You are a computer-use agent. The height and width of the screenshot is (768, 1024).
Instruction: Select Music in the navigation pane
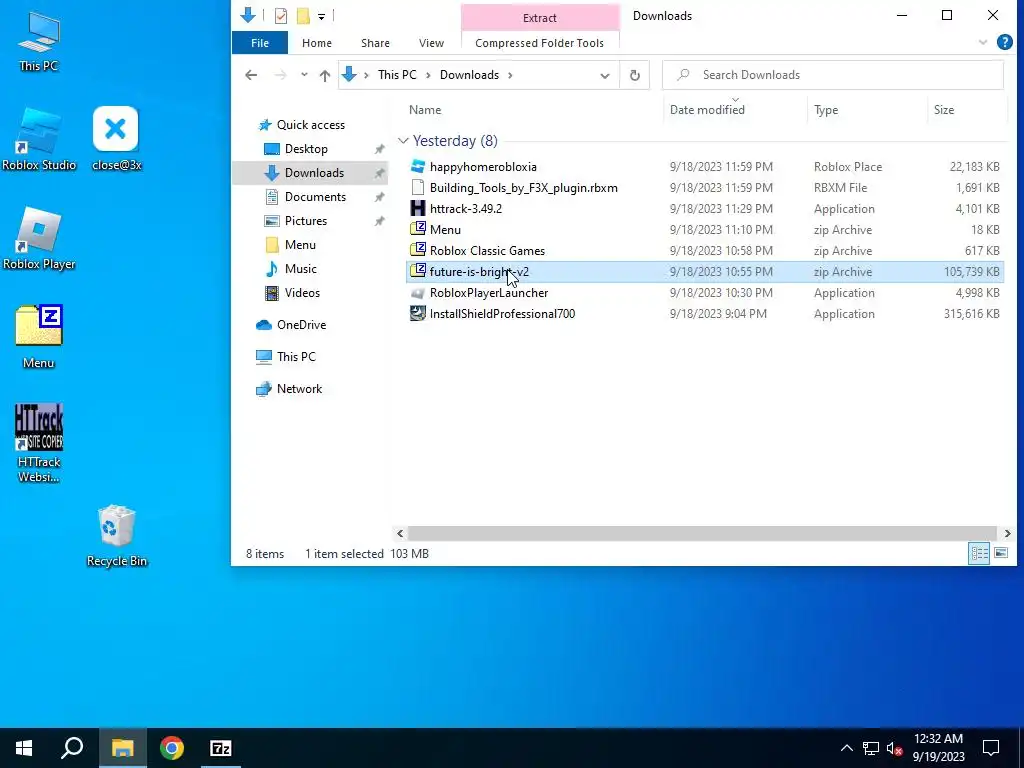coord(300,269)
